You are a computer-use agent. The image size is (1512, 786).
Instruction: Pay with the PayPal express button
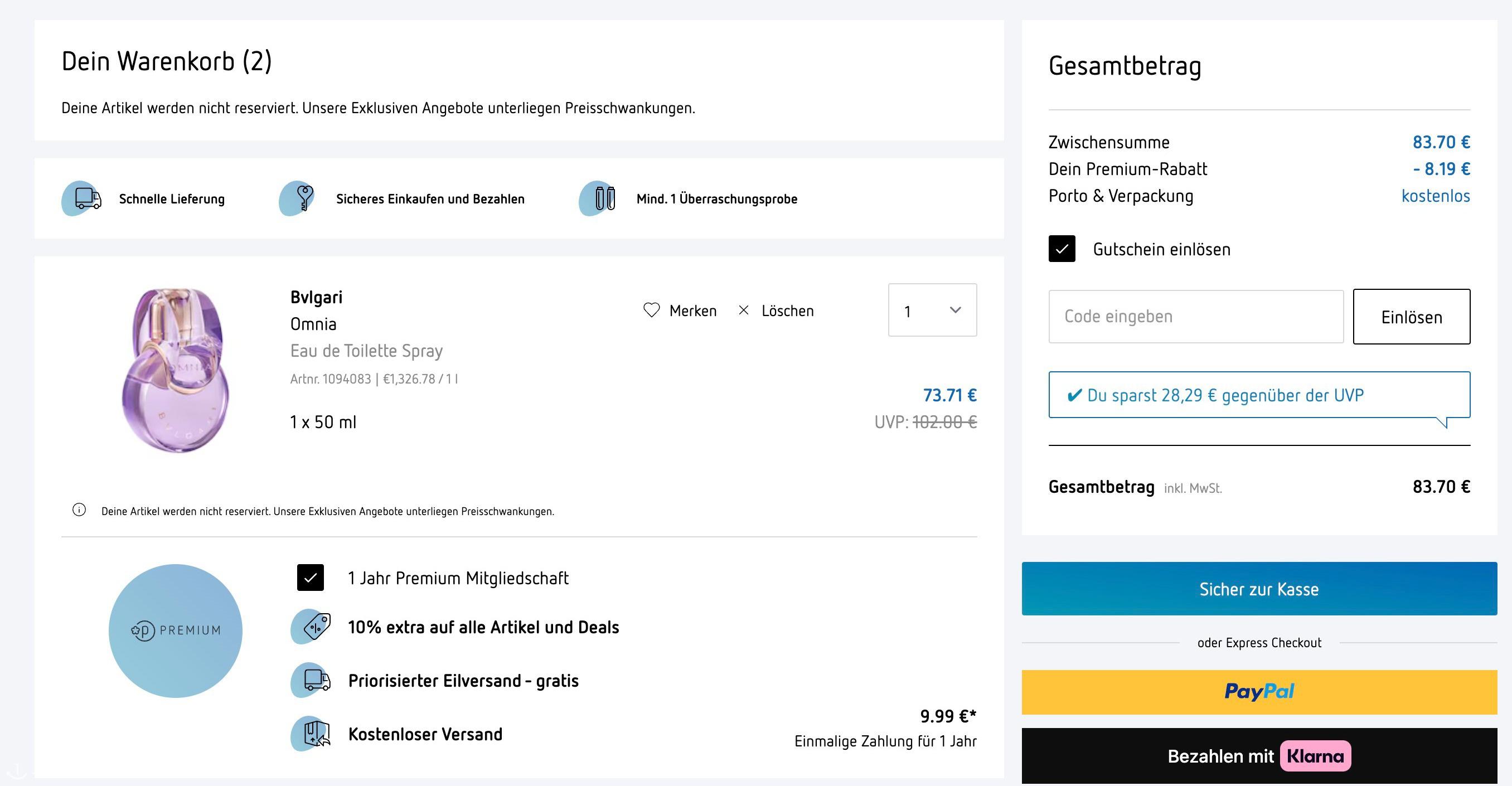[1259, 692]
